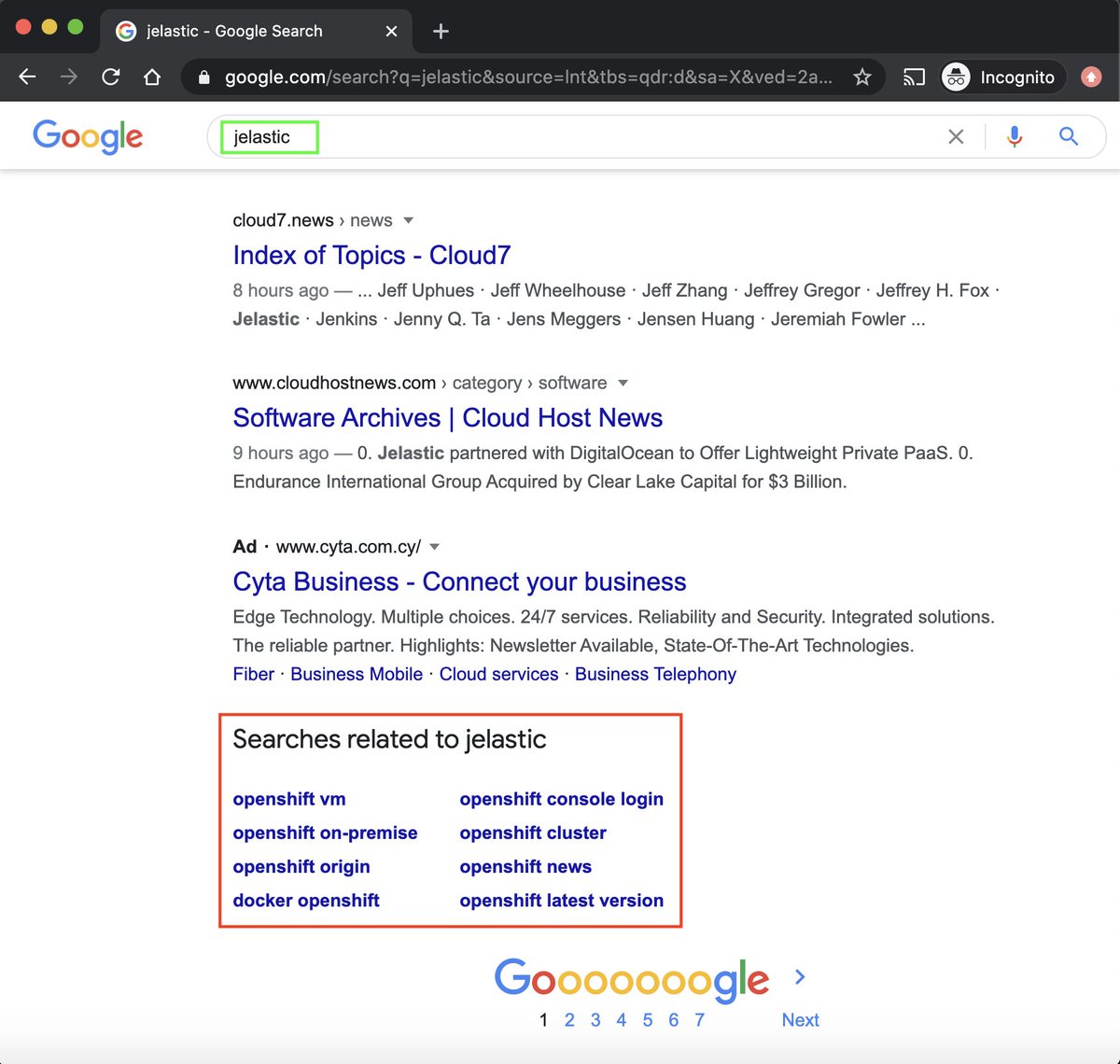The height and width of the screenshot is (1064, 1120).
Task: Open the browser home page
Action: [152, 77]
